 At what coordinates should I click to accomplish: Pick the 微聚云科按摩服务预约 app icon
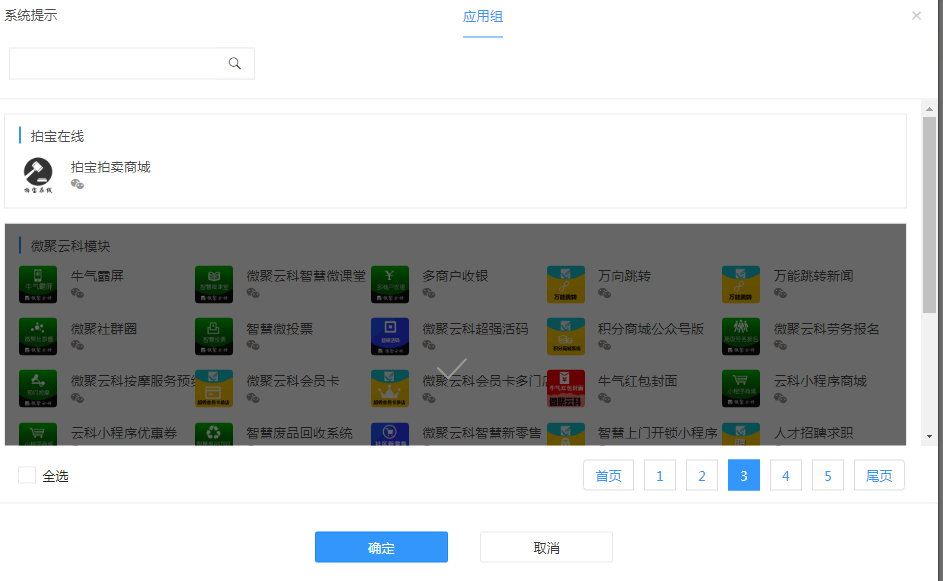(38, 389)
